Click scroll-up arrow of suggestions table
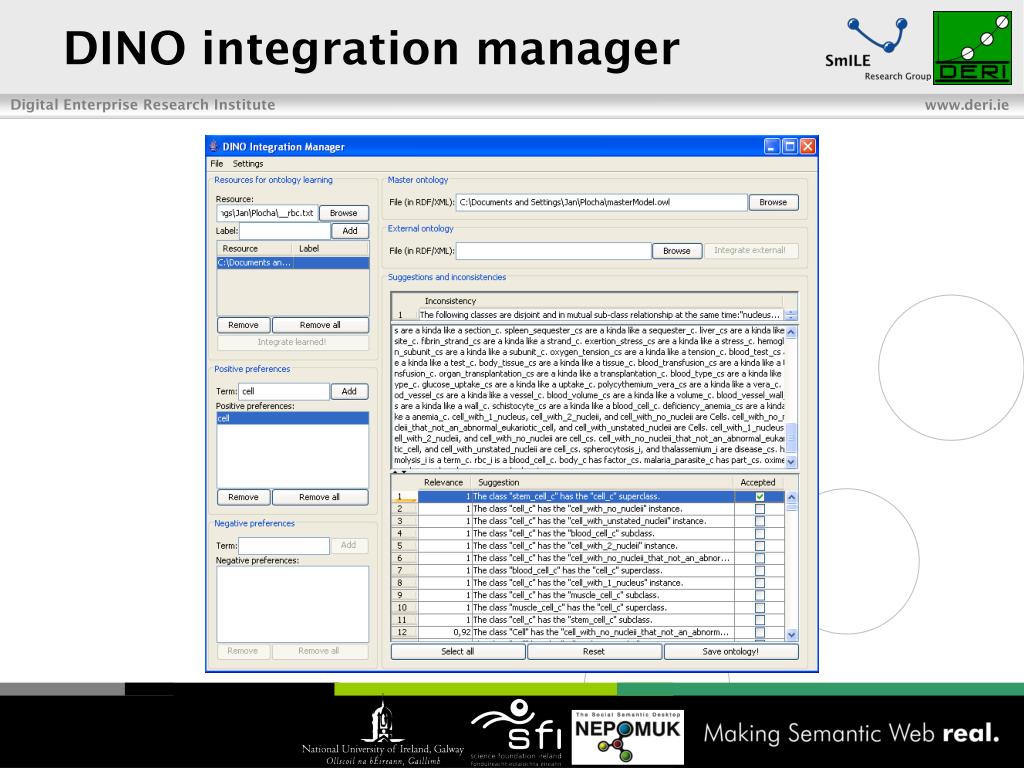This screenshot has height=768, width=1024. click(x=792, y=497)
